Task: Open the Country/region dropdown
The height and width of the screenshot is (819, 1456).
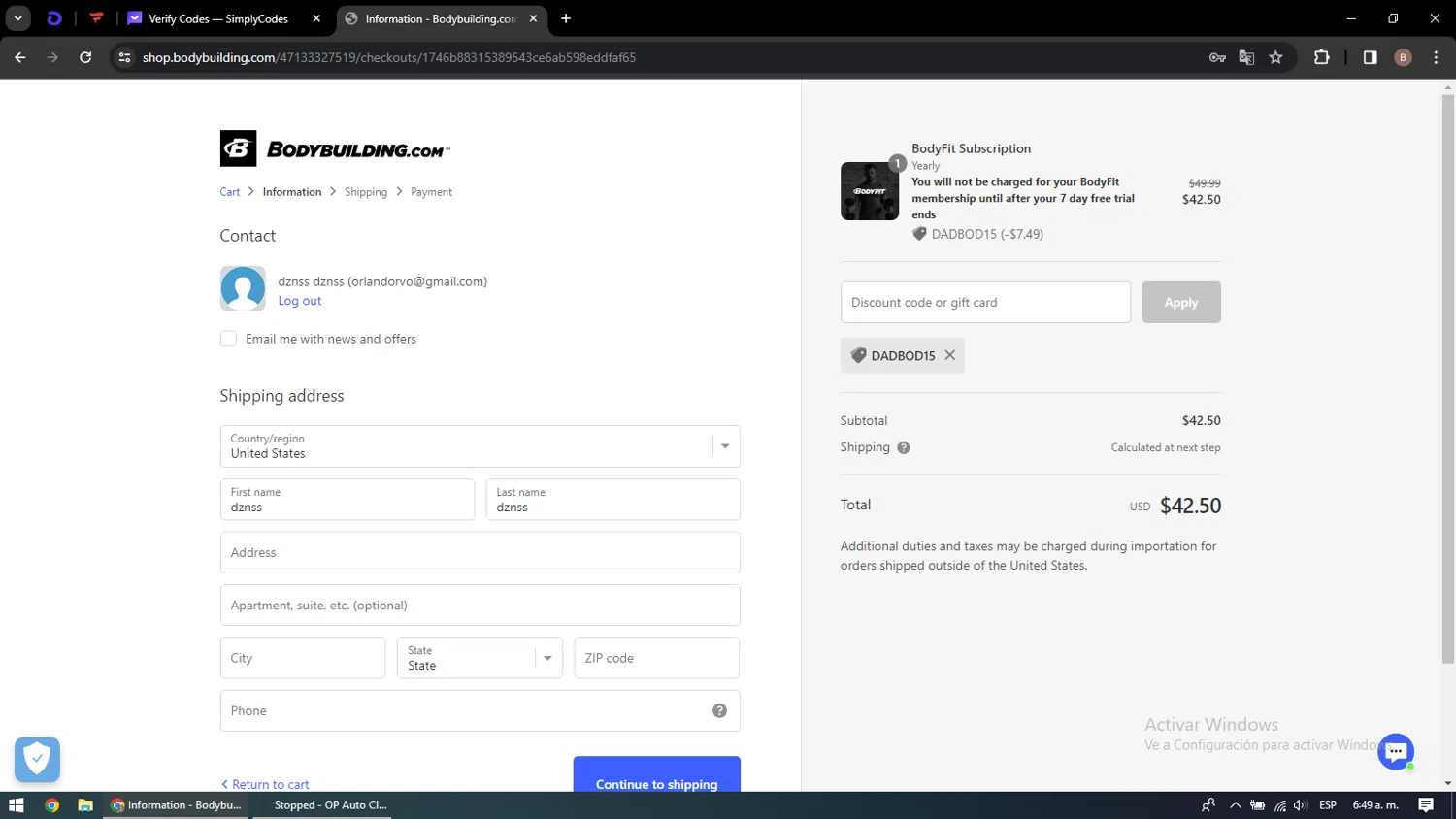Action: (480, 446)
